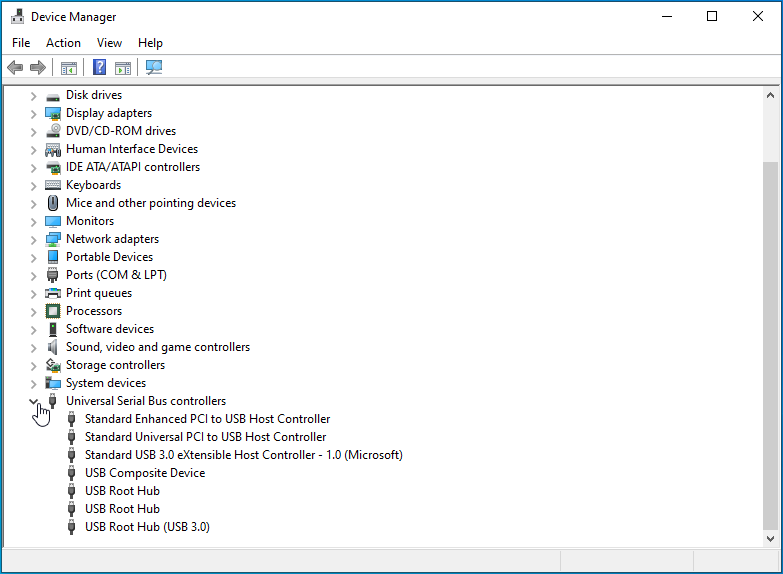Click the Back arrow toolbar icon
The height and width of the screenshot is (574, 783).
15,68
